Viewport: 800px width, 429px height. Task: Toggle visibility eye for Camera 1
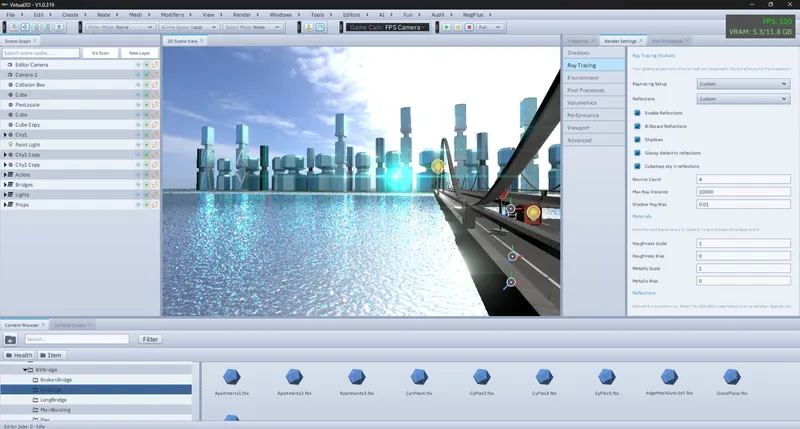pyautogui.click(x=138, y=75)
